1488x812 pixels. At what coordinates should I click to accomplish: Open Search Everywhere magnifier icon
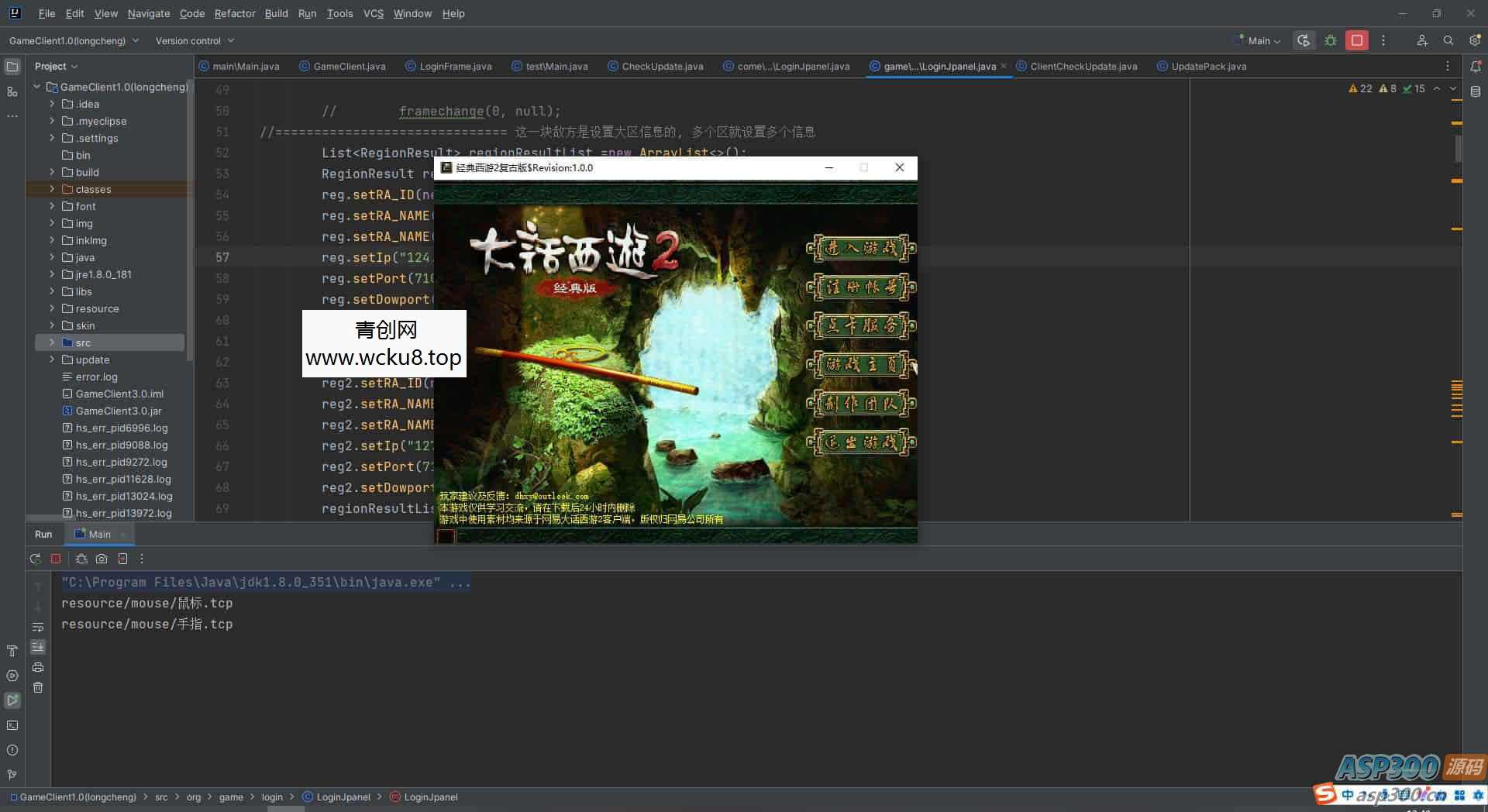coord(1448,40)
